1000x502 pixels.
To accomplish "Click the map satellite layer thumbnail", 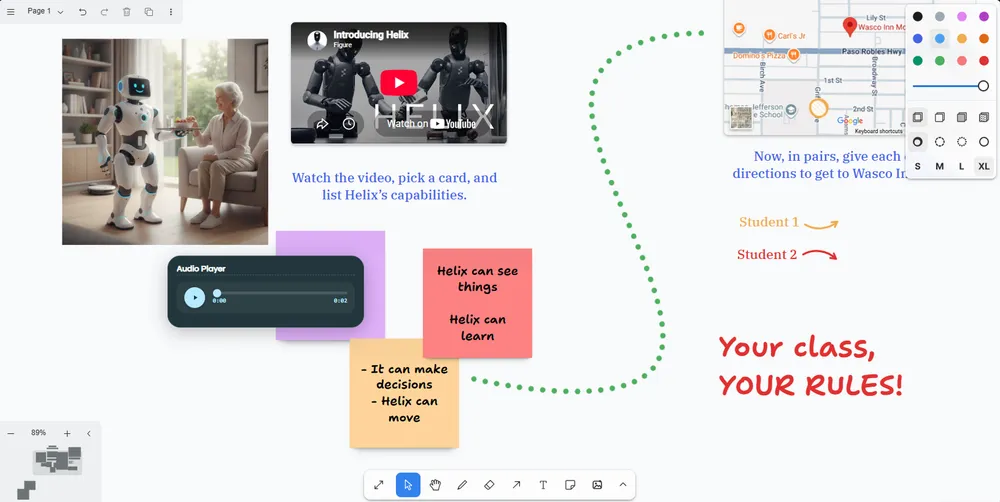I will click(741, 118).
